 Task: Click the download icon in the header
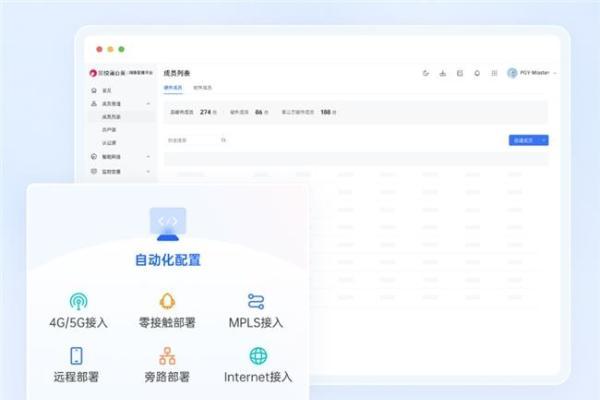[443, 73]
